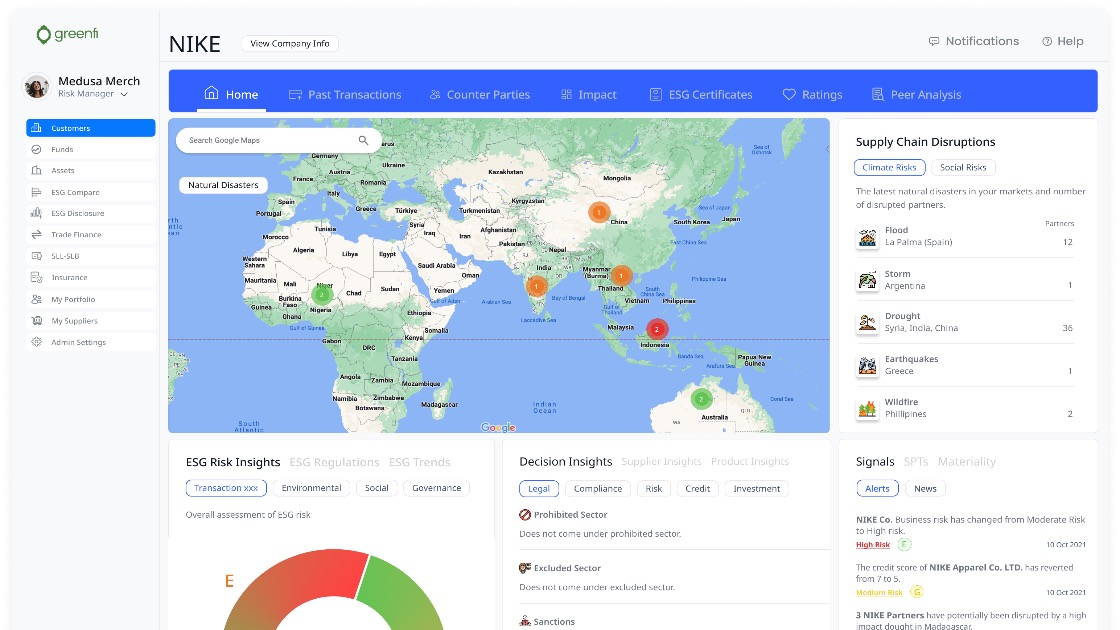Open ESG Compare sidebar icon
The height and width of the screenshot is (630, 1120).
click(36, 192)
